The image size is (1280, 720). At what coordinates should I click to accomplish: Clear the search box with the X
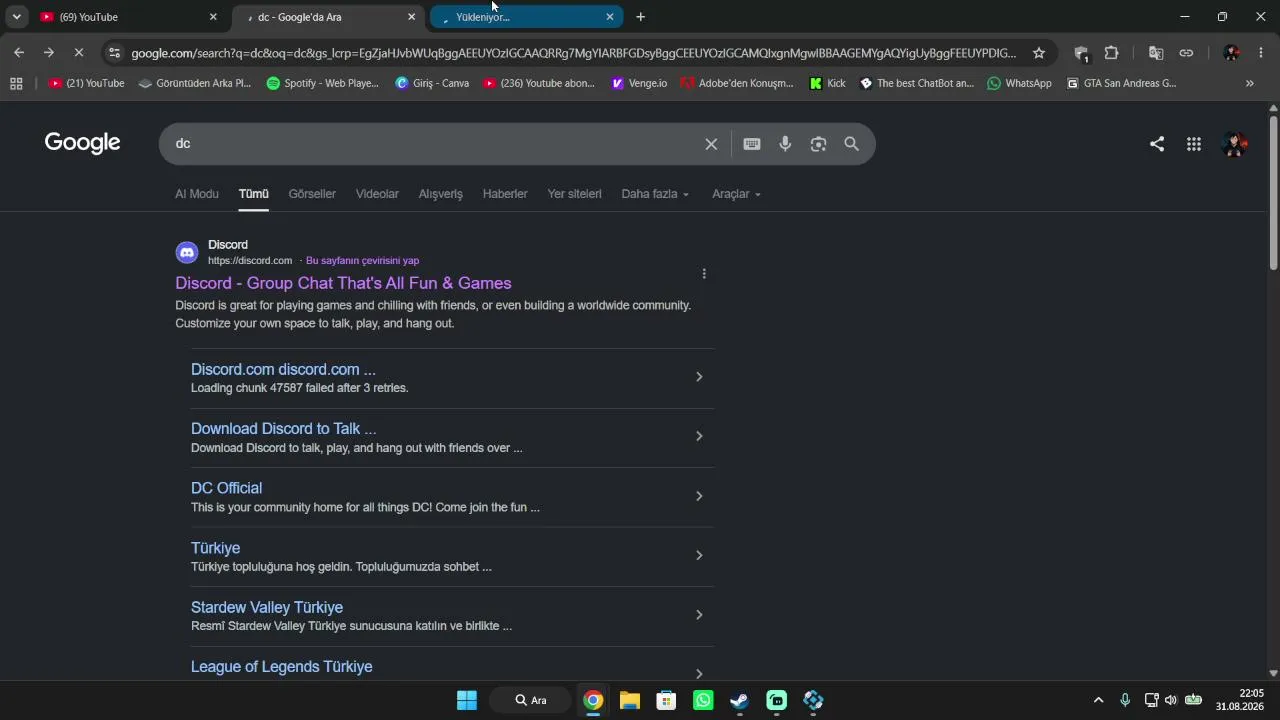(711, 144)
